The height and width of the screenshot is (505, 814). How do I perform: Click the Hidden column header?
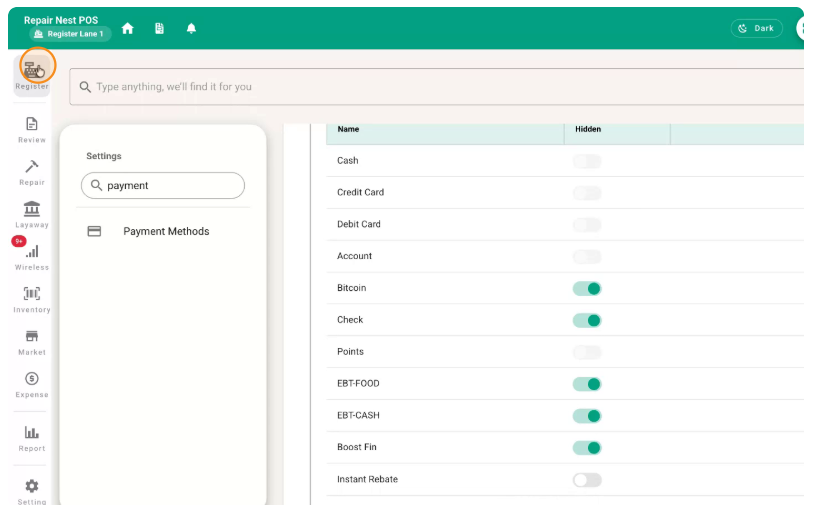[588, 129]
